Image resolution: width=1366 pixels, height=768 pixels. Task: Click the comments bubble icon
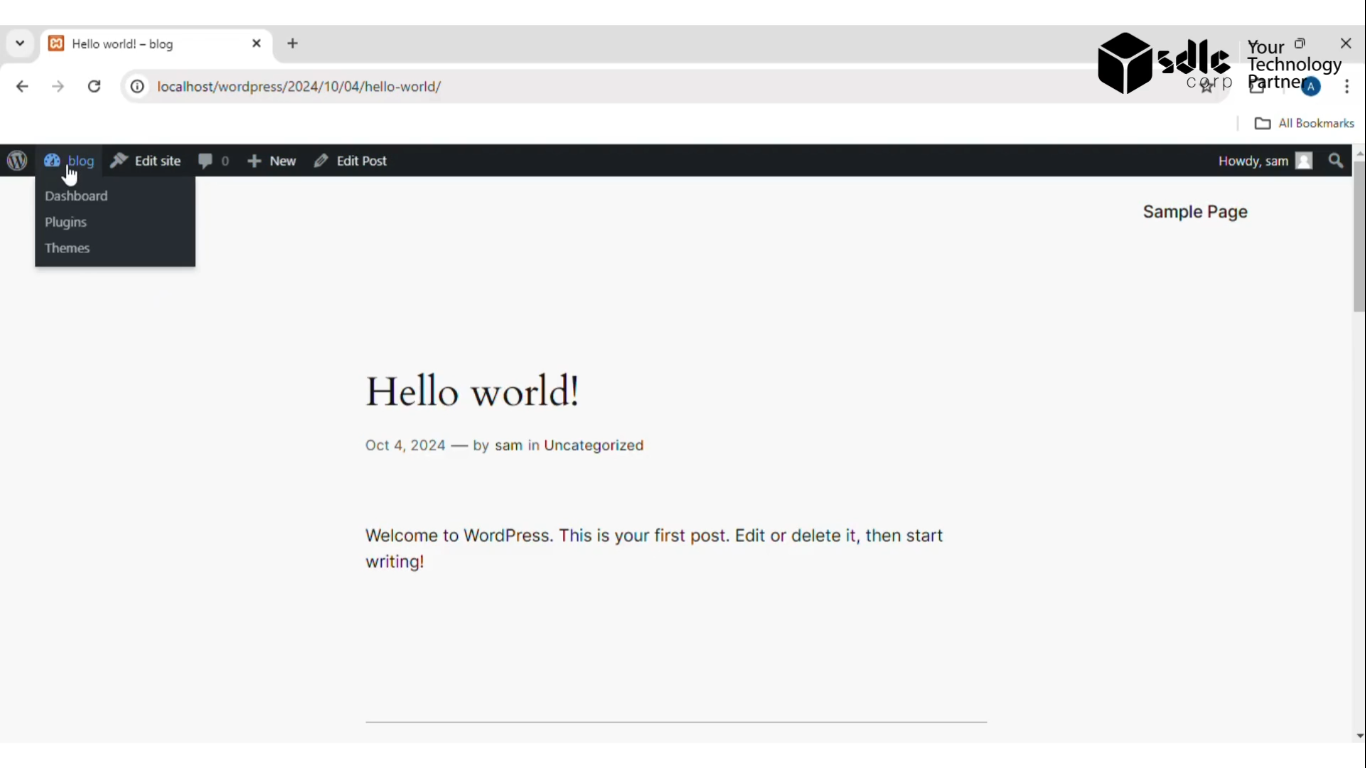coord(205,161)
